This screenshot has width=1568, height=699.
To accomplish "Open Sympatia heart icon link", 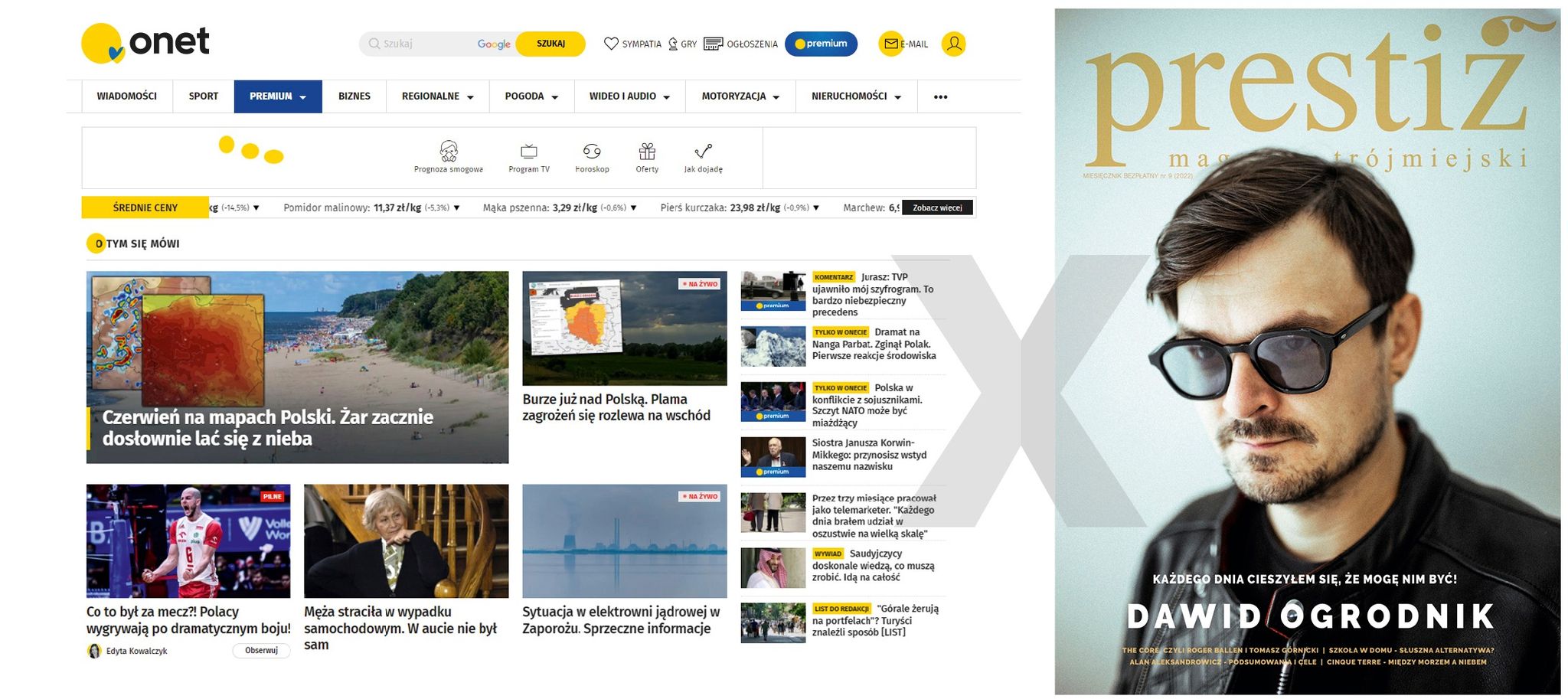I will click(x=611, y=44).
